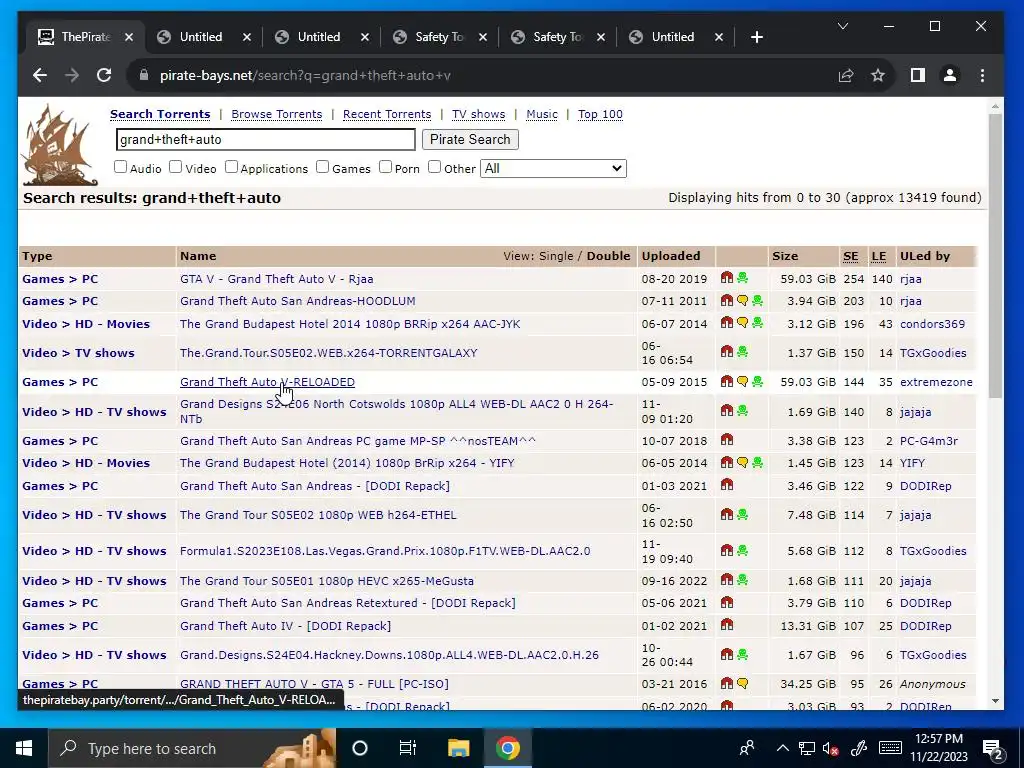Click magnet icon for The Grand Tour S05E01 MeGusta
Screen dimensions: 1024x768
726,579
